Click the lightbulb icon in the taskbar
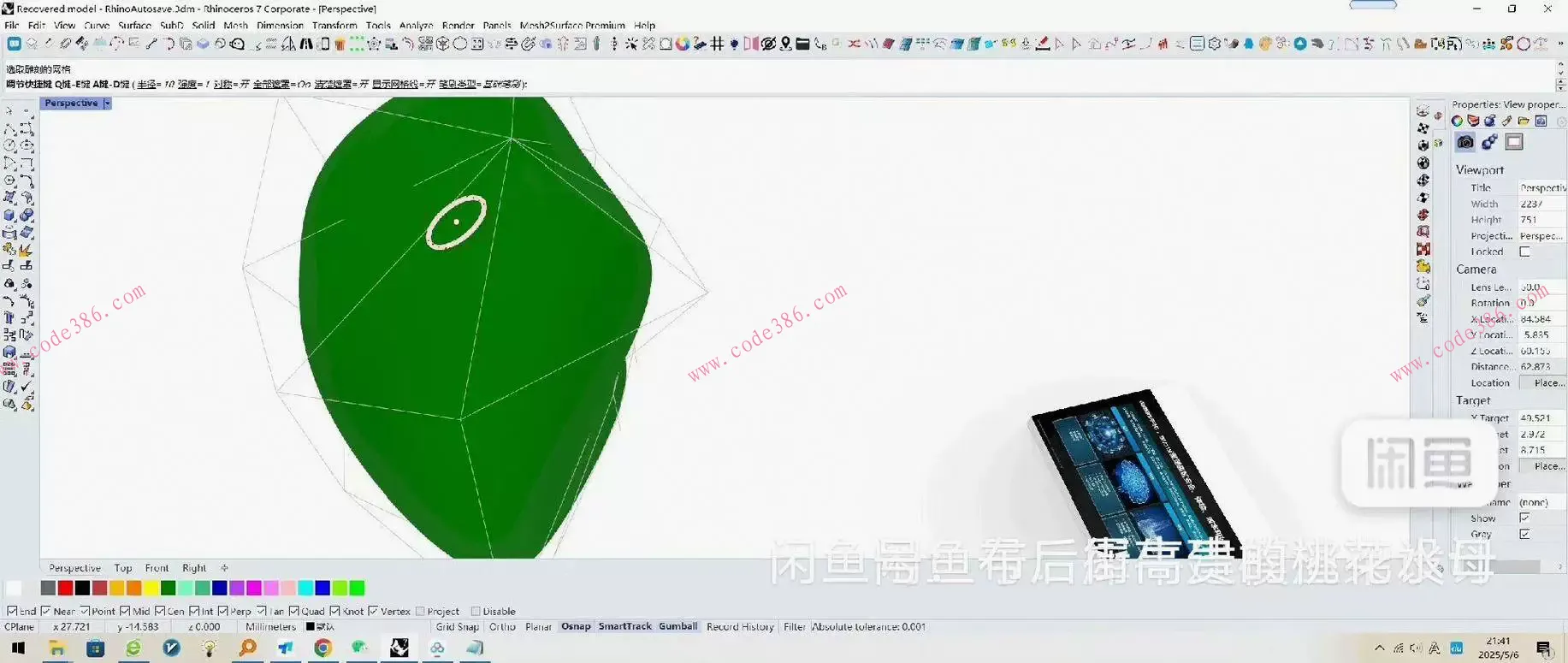1568x663 pixels. point(210,648)
